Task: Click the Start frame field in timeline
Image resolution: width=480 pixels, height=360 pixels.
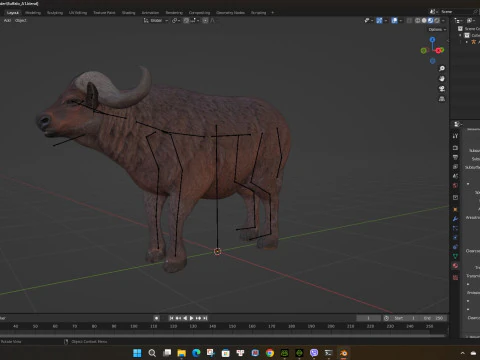Action: [x=404, y=318]
